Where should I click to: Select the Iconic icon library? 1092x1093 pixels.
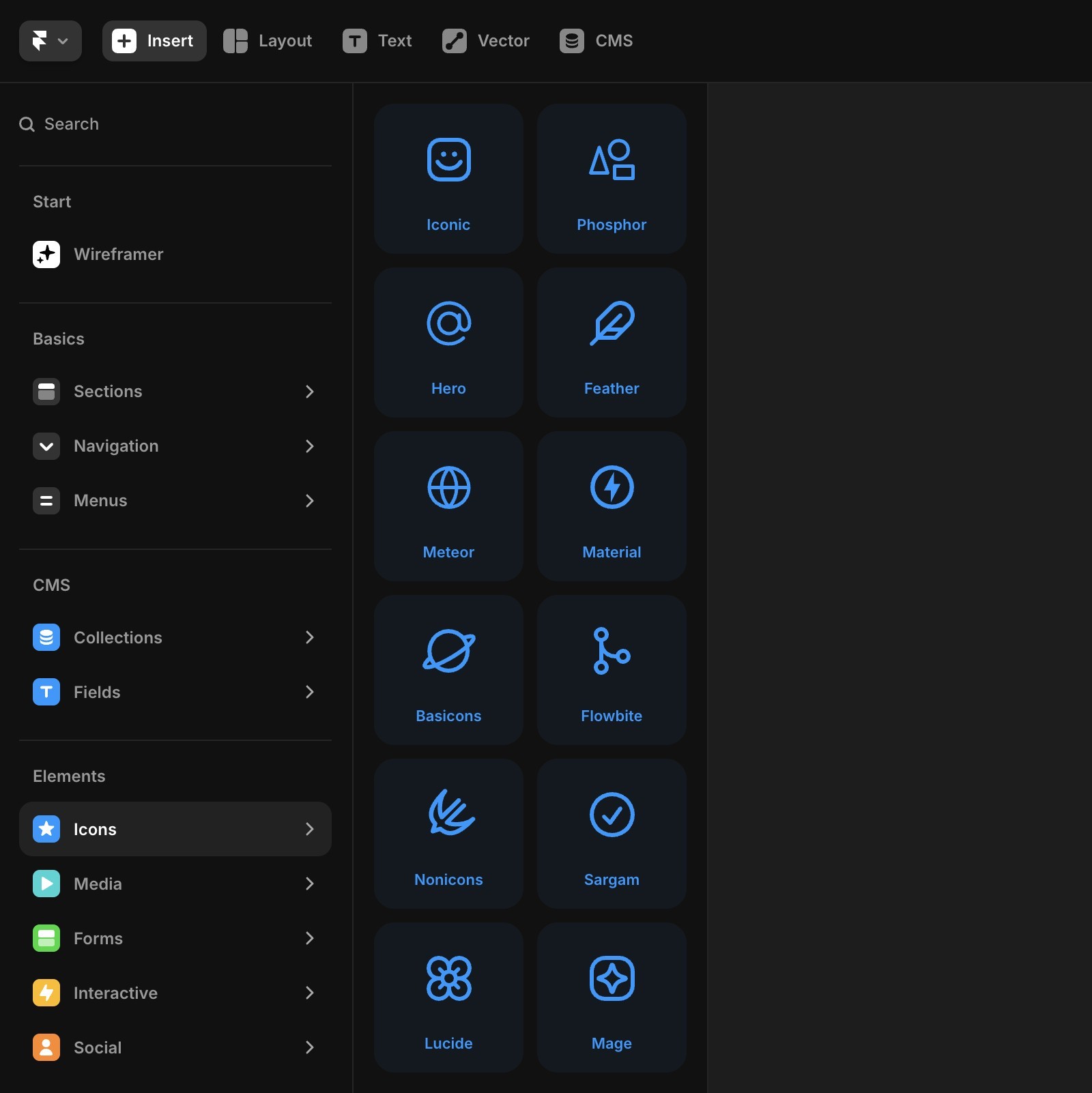(448, 179)
